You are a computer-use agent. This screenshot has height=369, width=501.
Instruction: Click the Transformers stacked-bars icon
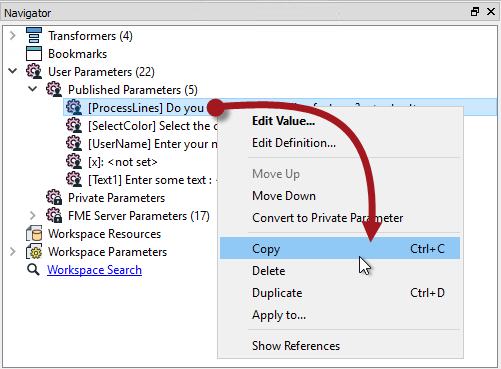click(34, 35)
